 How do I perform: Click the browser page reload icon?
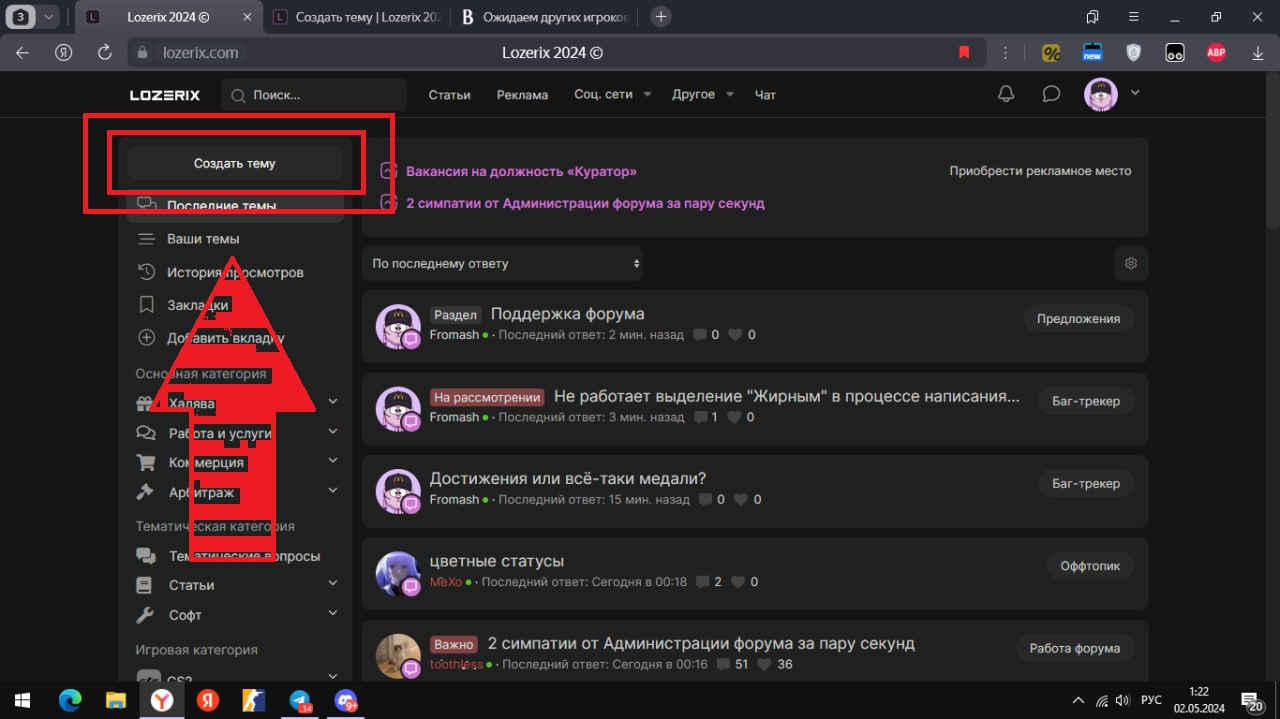pos(104,53)
